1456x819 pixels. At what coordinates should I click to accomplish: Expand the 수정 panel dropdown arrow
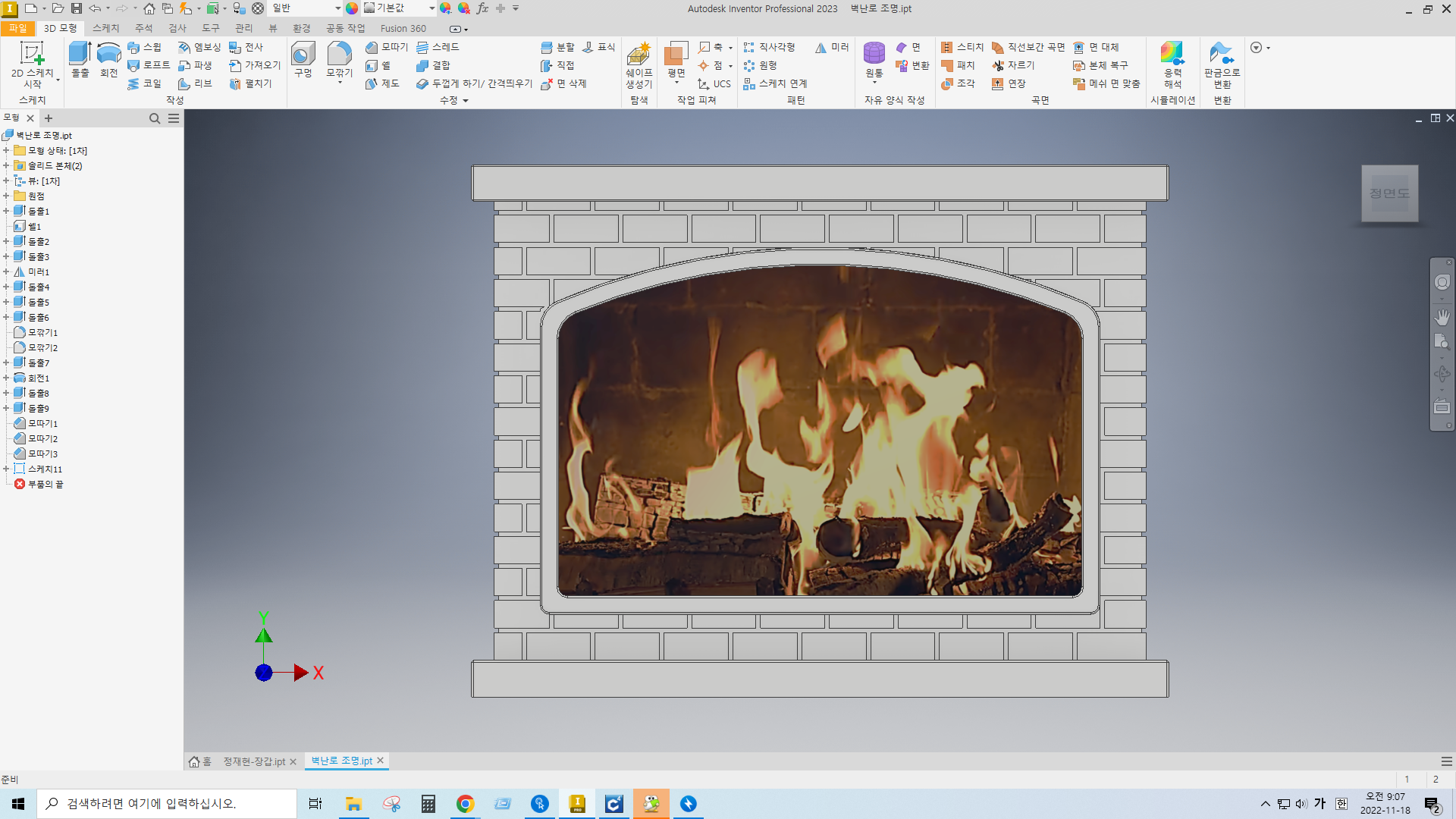(466, 101)
